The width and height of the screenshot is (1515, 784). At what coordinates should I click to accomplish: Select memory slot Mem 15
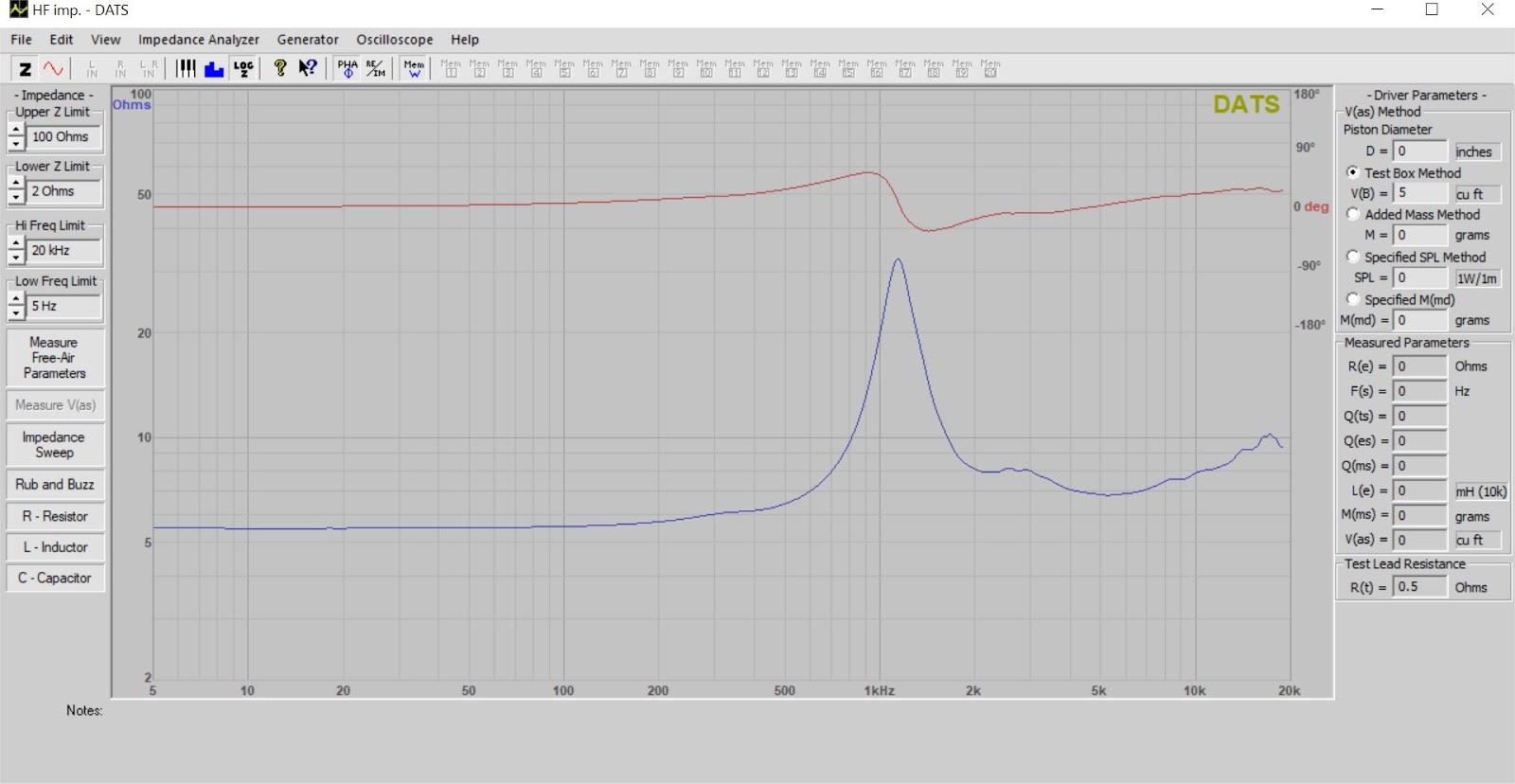coord(848,68)
